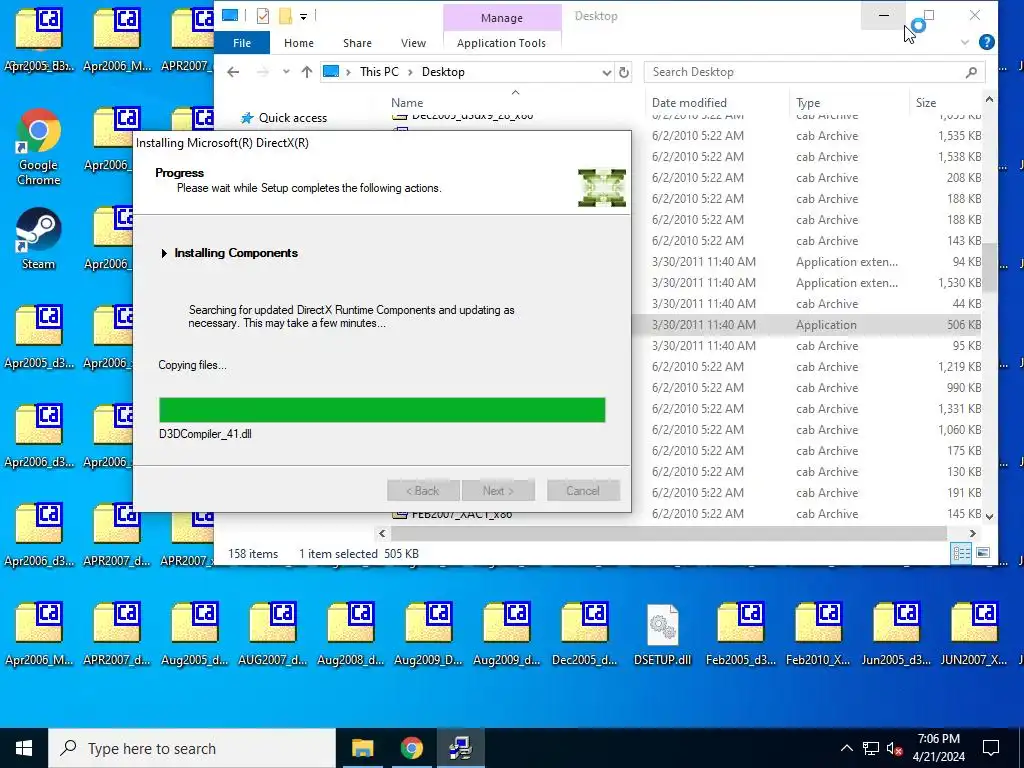Click Back button in DirectX installer
1024x768 pixels.
[423, 490]
